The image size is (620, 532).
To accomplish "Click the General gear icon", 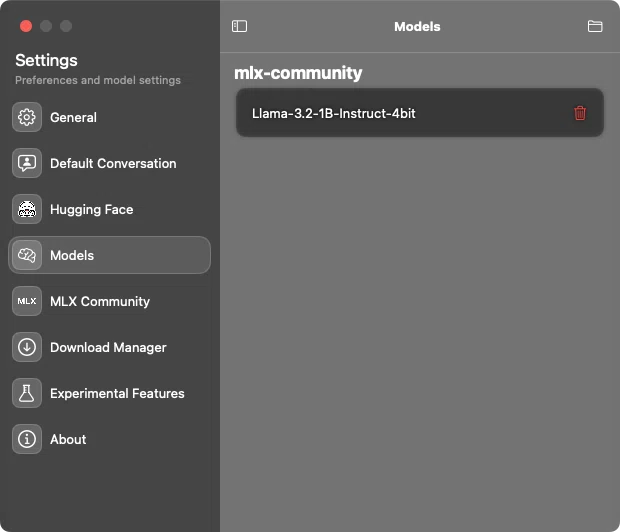I will click(x=27, y=117).
